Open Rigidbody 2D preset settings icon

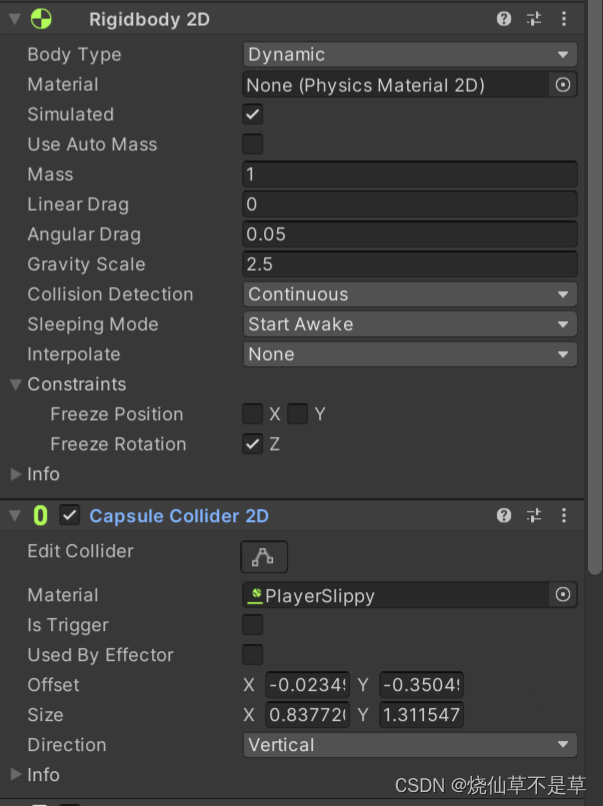[534, 19]
